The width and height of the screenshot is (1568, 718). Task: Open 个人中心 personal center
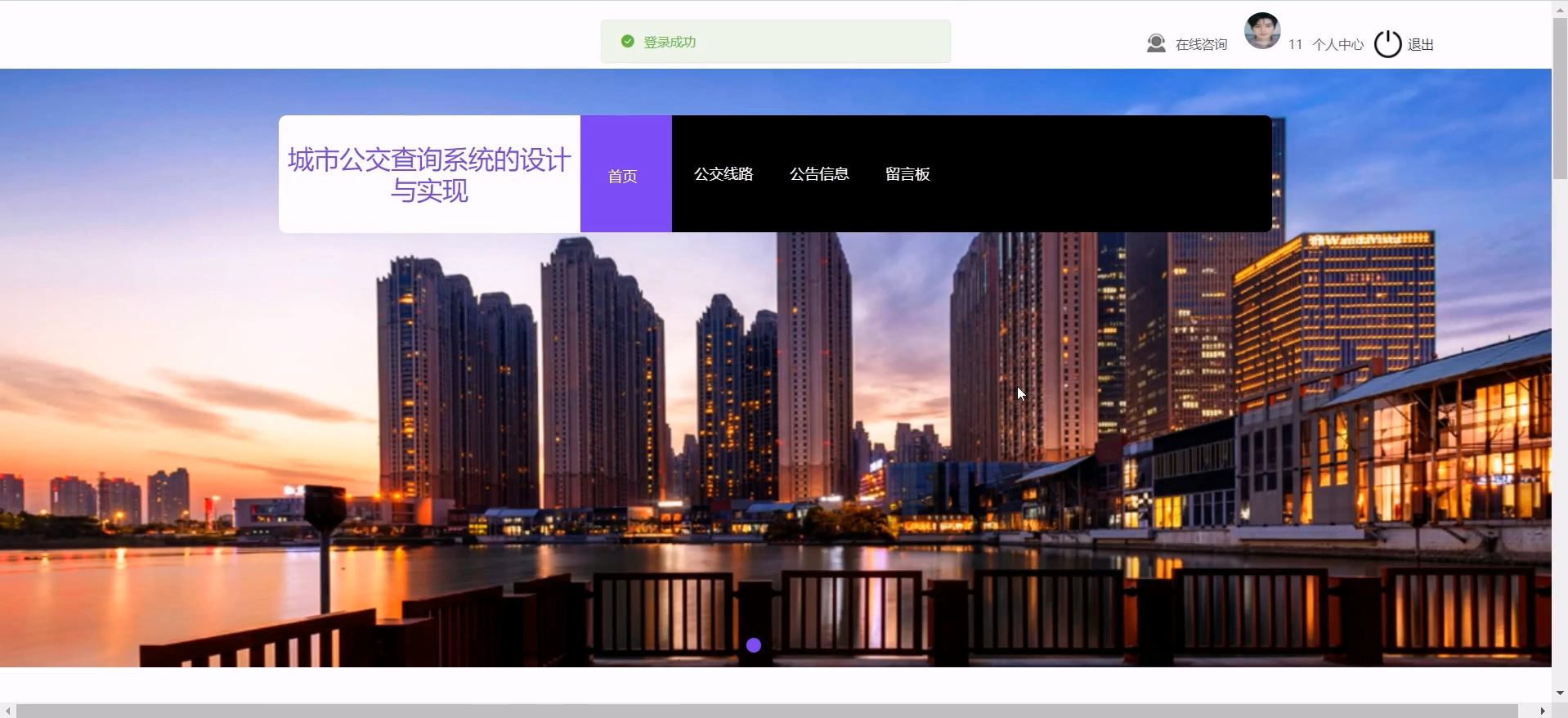click(1337, 45)
